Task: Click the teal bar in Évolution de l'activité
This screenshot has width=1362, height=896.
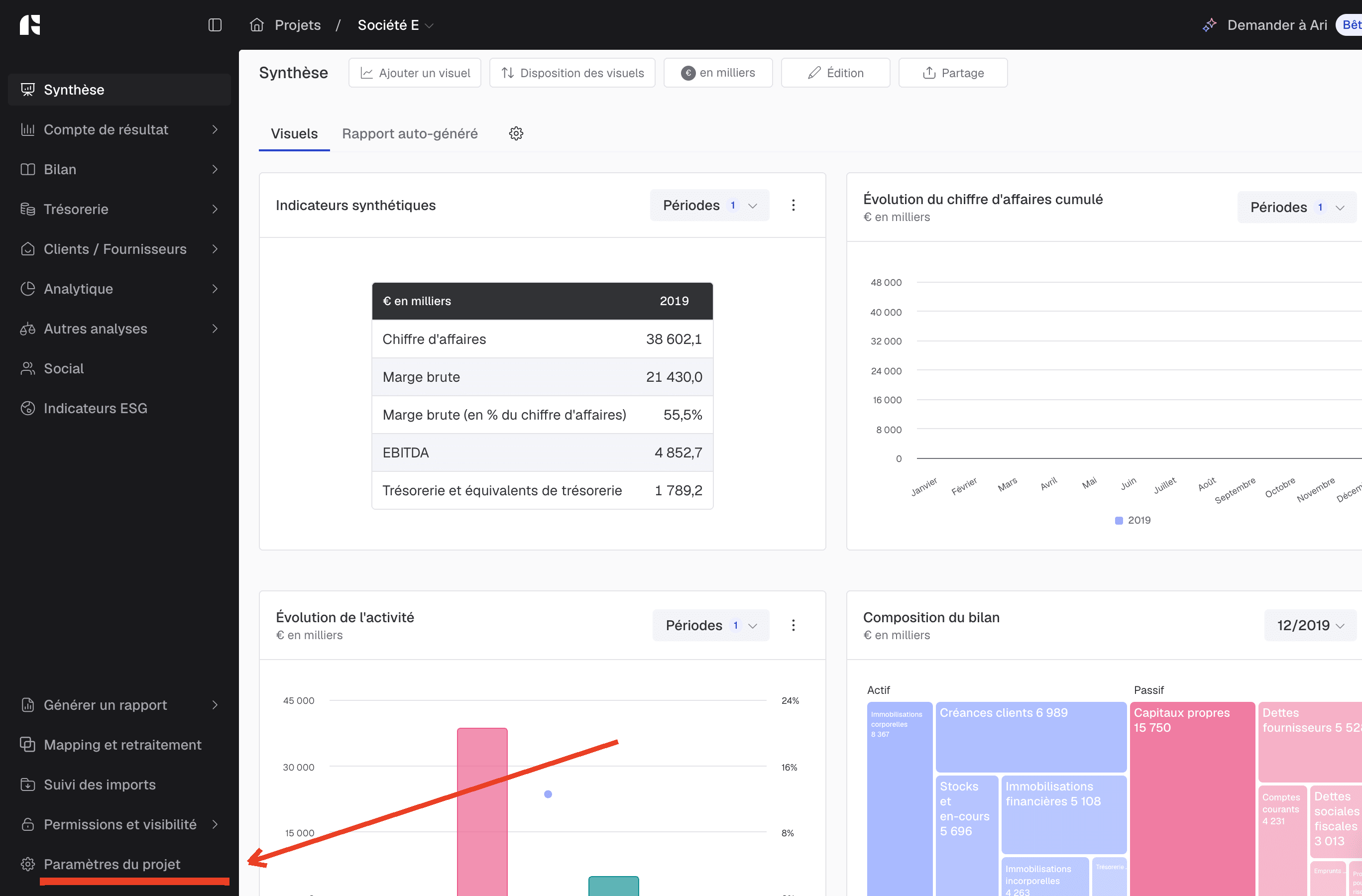Action: [x=613, y=886]
